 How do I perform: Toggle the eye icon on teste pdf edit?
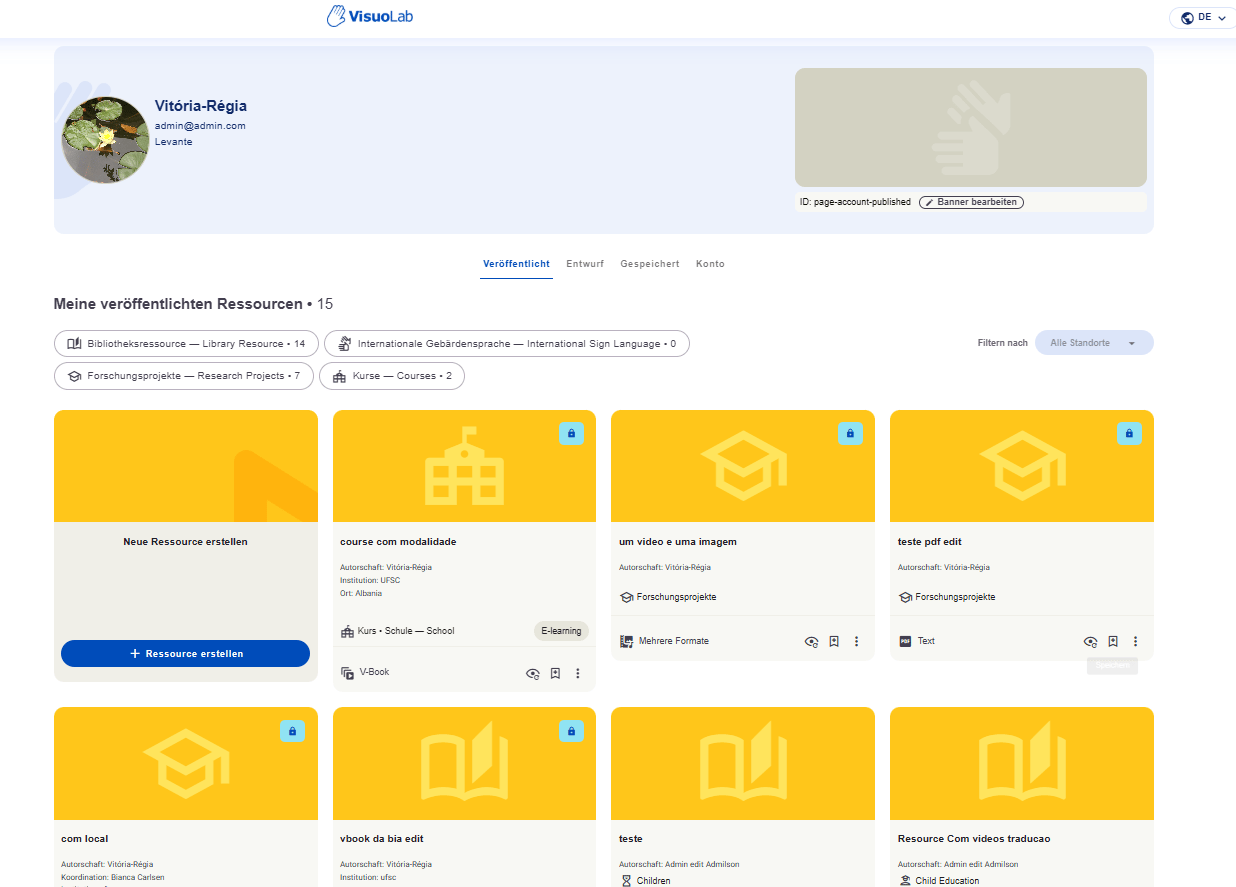(1091, 641)
